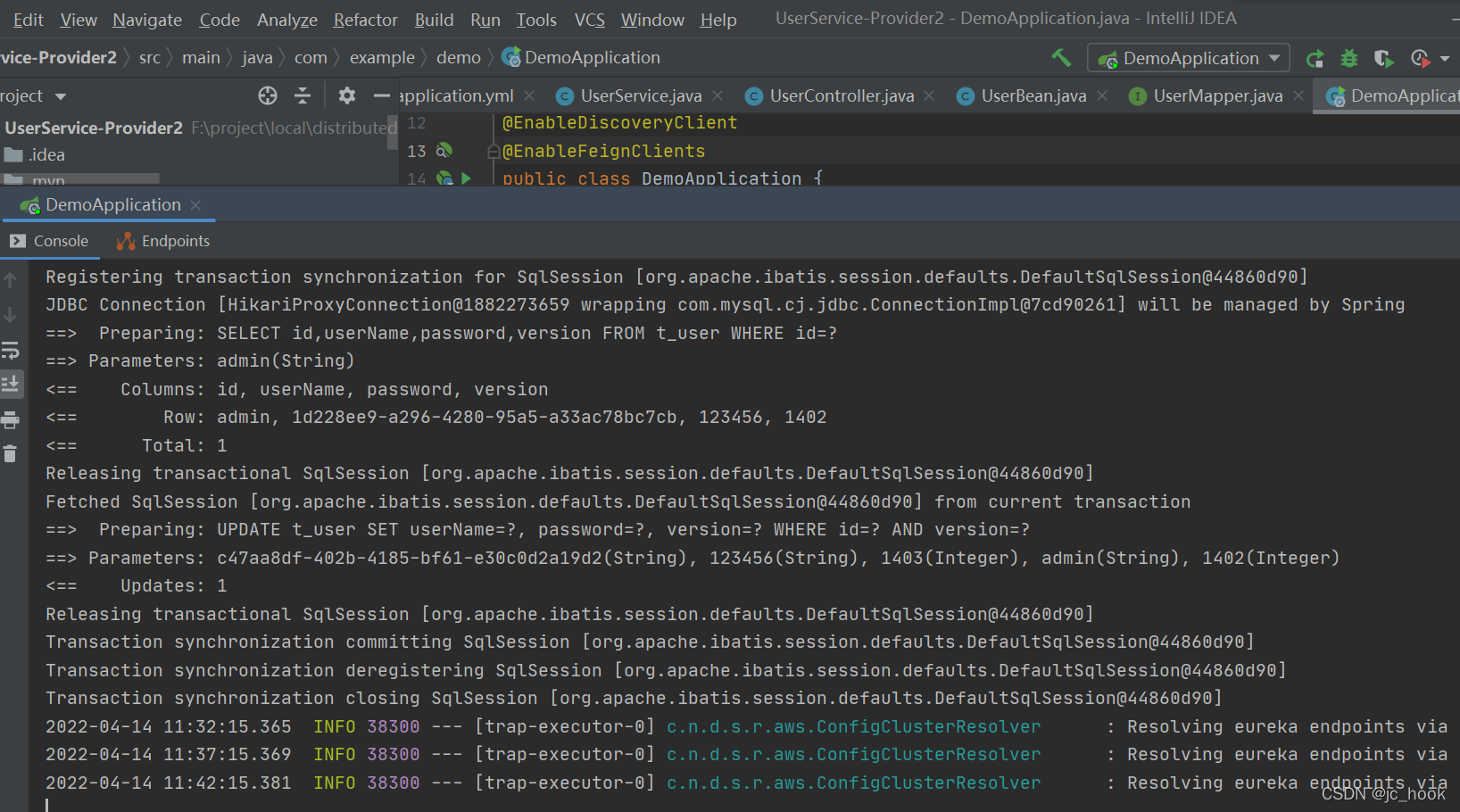The width and height of the screenshot is (1460, 812).
Task: Click the example breadcrumb
Action: point(382,58)
